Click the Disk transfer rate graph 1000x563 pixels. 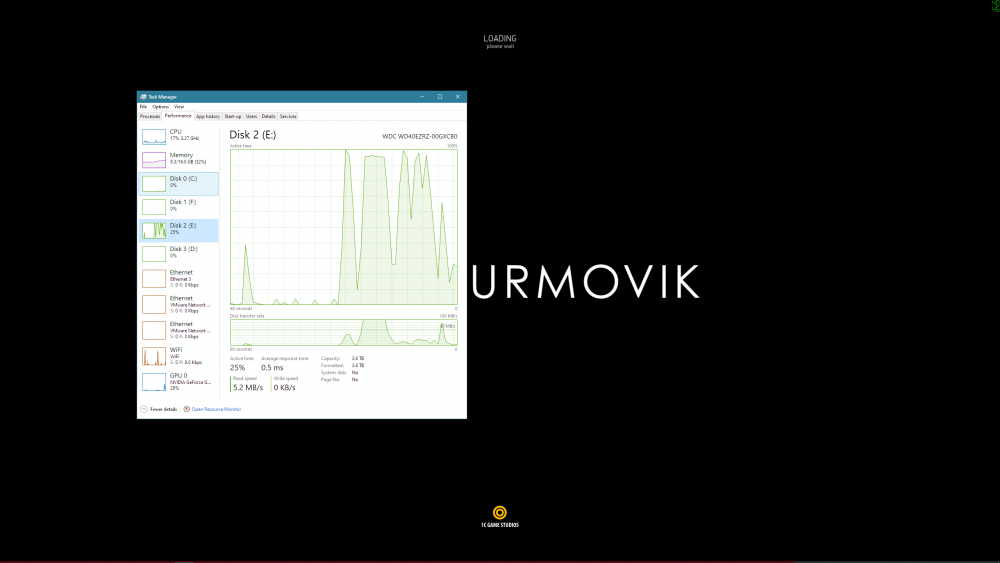[x=344, y=333]
